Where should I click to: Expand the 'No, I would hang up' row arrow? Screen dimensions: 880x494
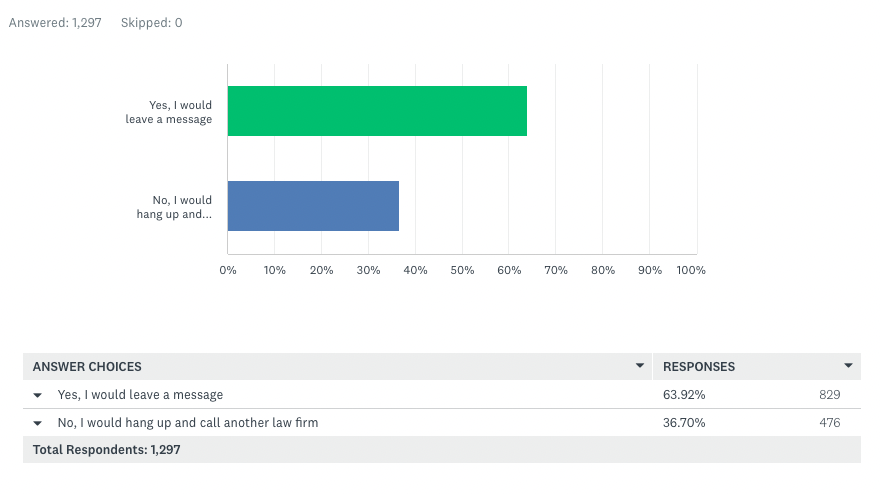[x=38, y=423]
